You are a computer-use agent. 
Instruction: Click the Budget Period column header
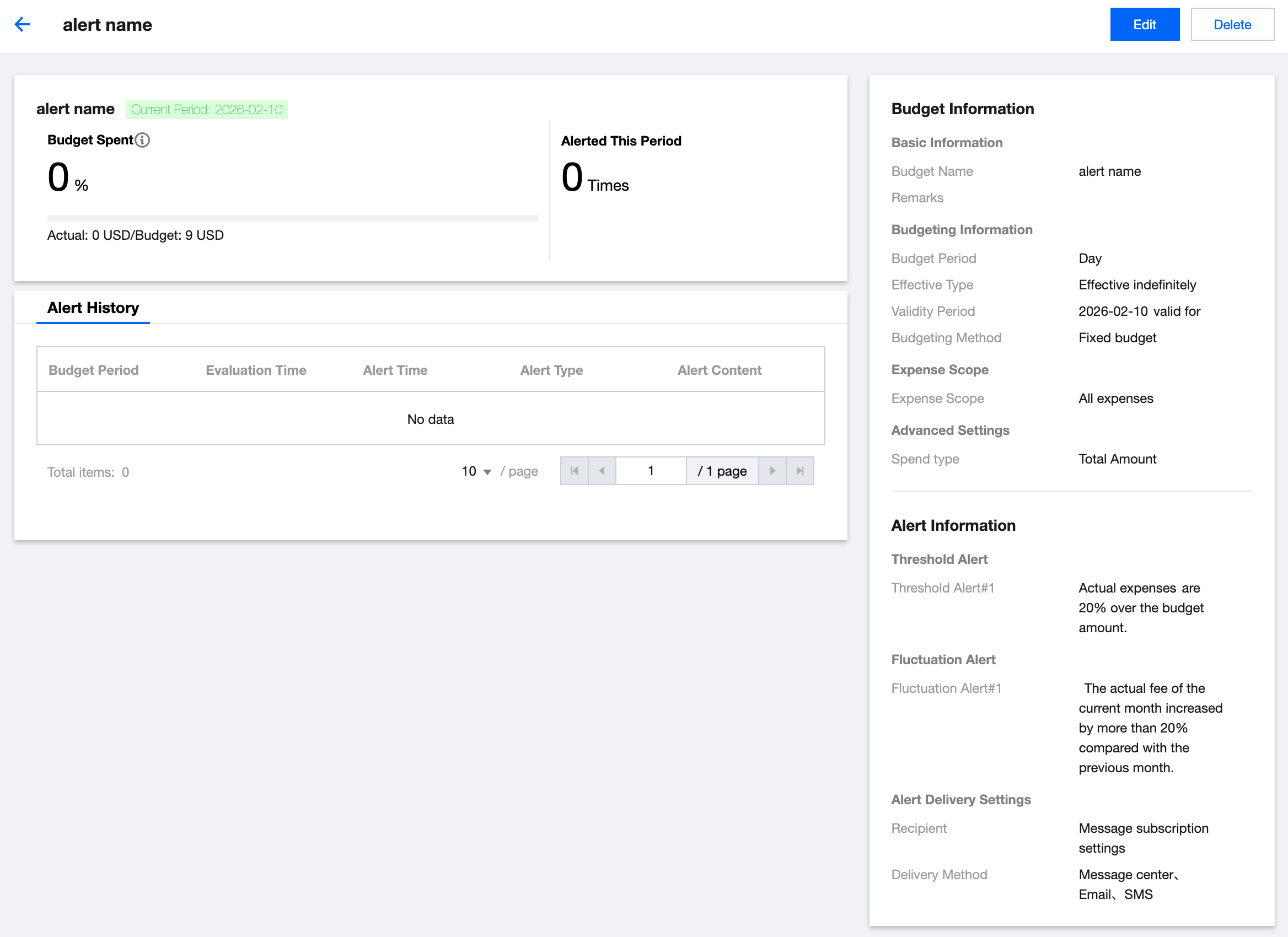(94, 370)
